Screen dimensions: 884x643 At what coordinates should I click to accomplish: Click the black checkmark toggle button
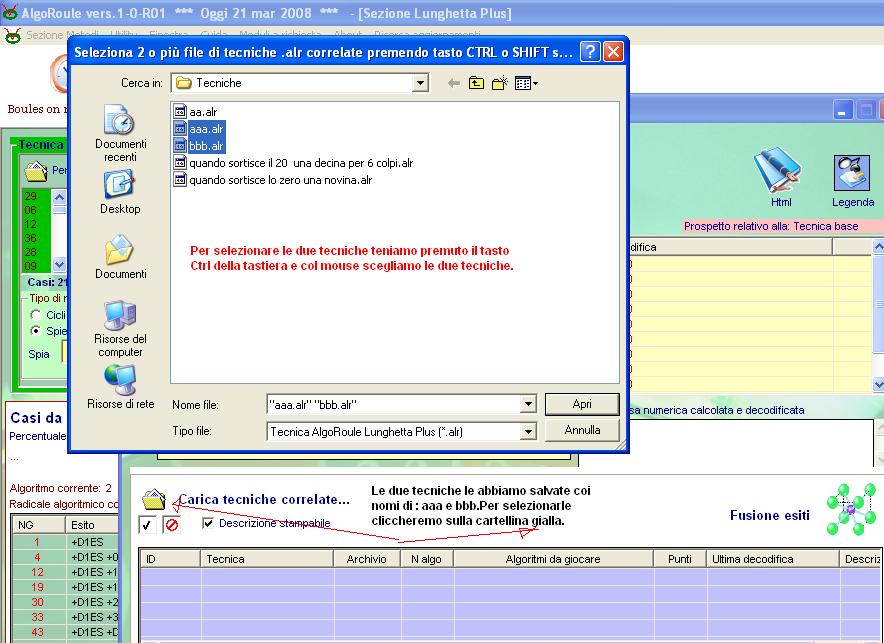147,524
